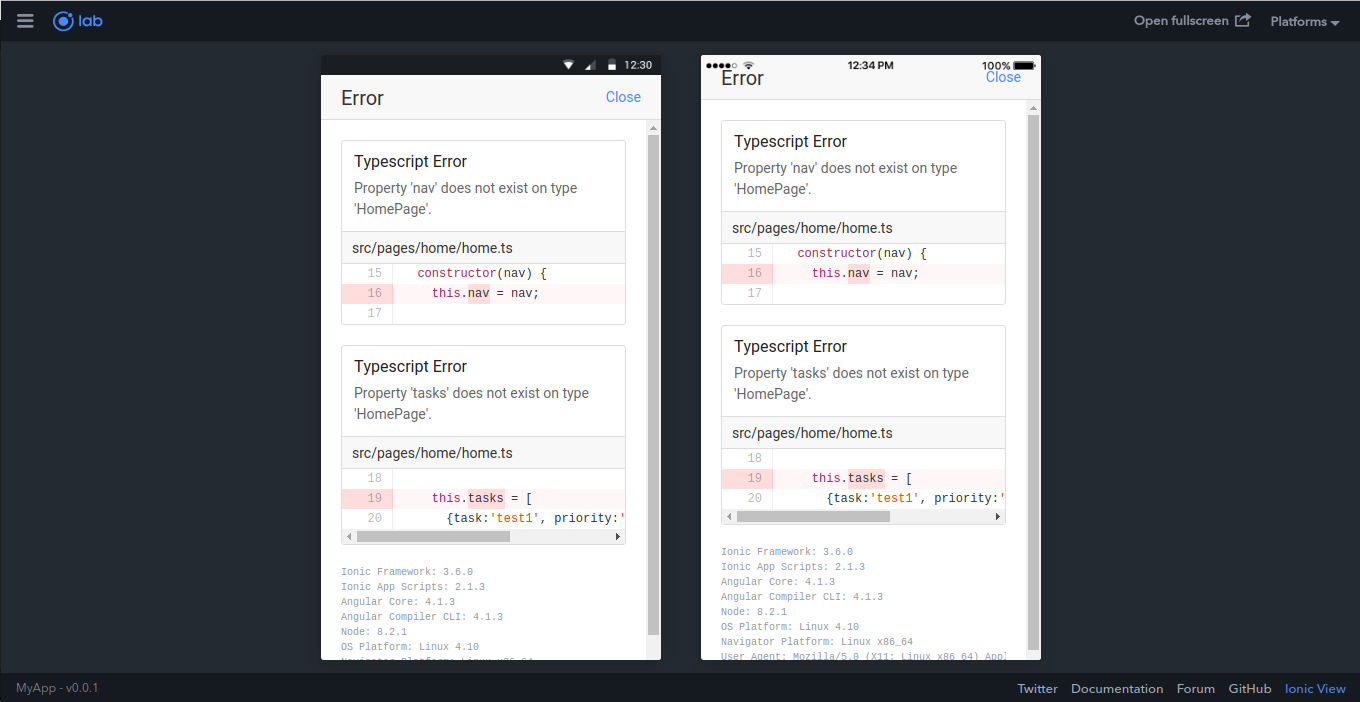Click iOS code scrollbar right arrow
This screenshot has height=702, width=1360.
click(x=997, y=517)
